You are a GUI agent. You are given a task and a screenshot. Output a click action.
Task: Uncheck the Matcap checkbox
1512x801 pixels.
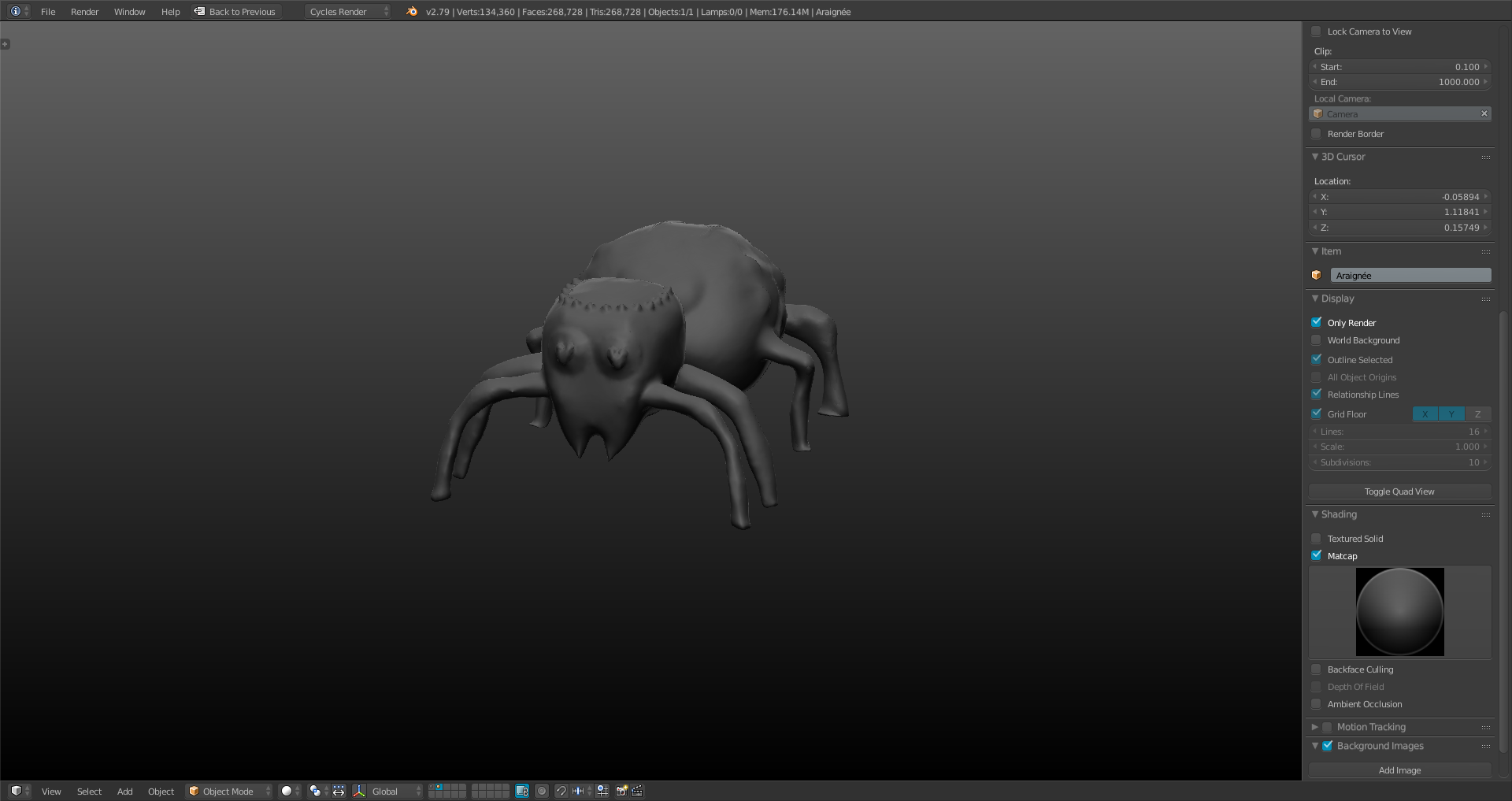tap(1317, 555)
